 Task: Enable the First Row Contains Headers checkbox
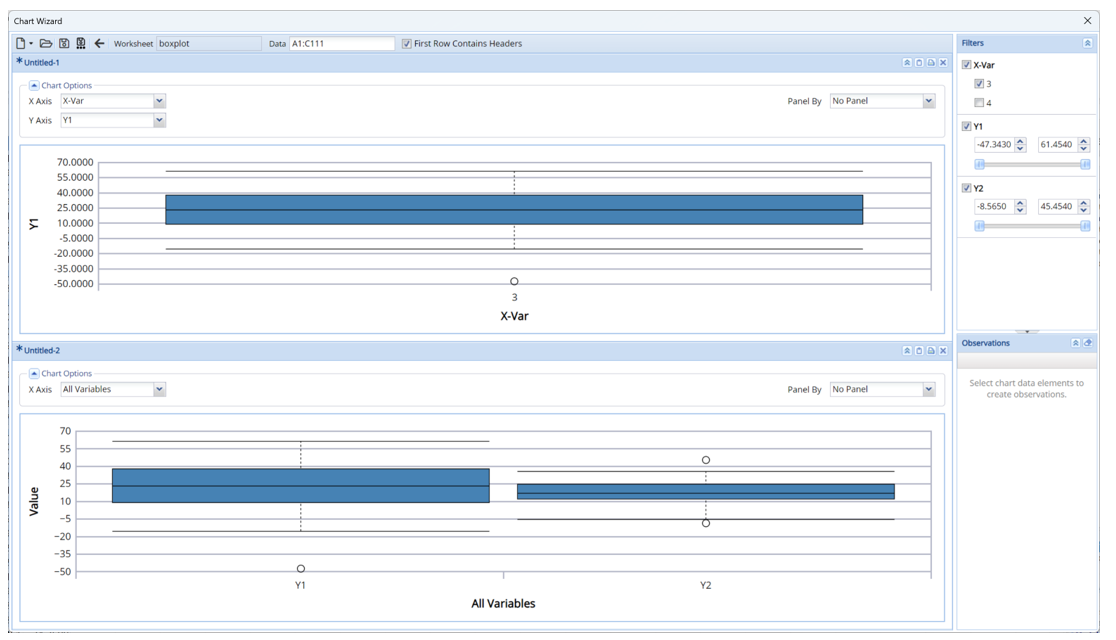coord(406,43)
